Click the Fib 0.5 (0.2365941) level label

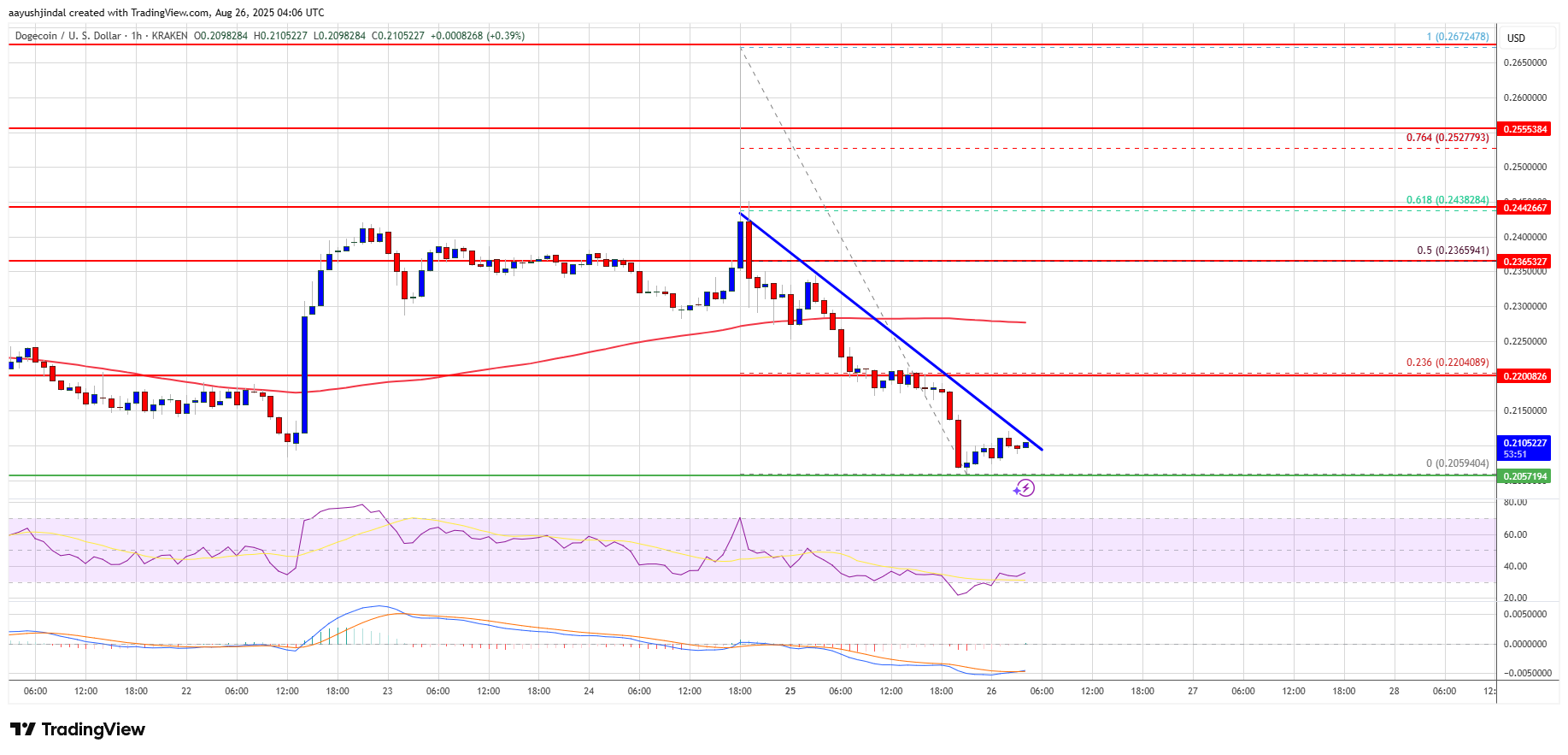click(x=1453, y=251)
